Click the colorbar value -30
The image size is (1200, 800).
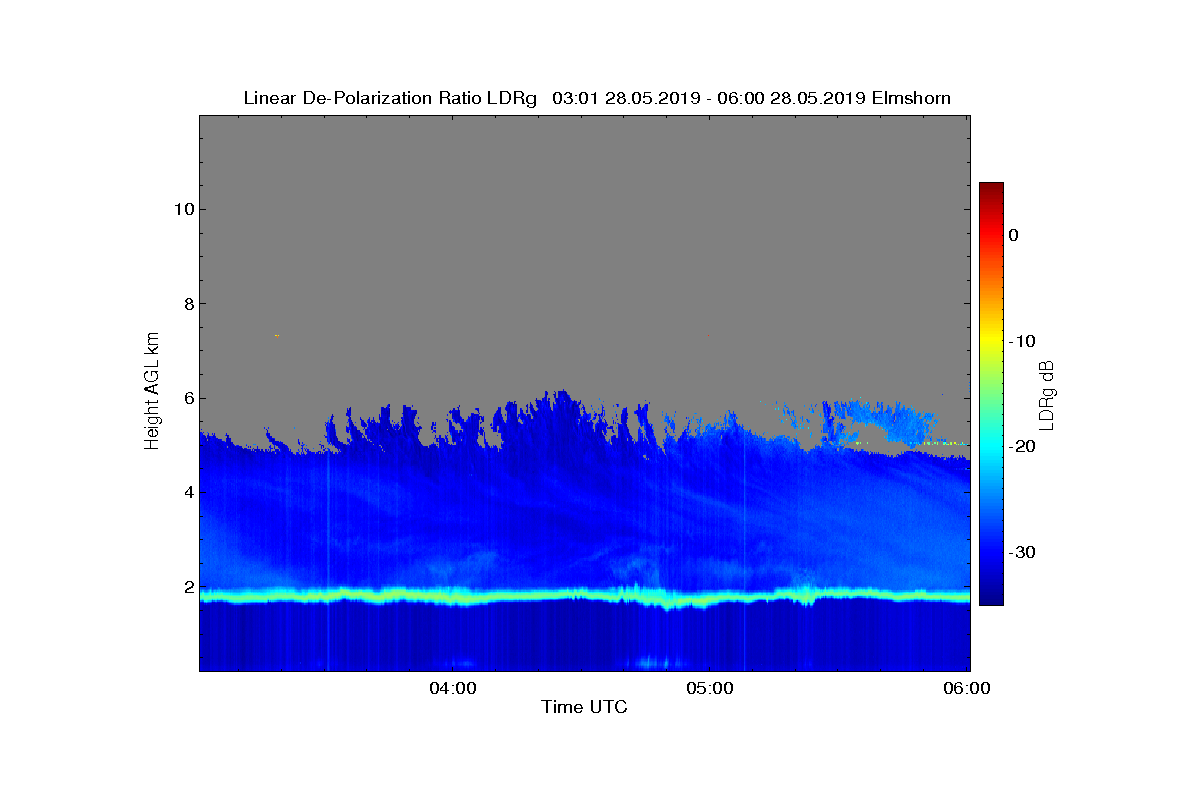[1021, 553]
